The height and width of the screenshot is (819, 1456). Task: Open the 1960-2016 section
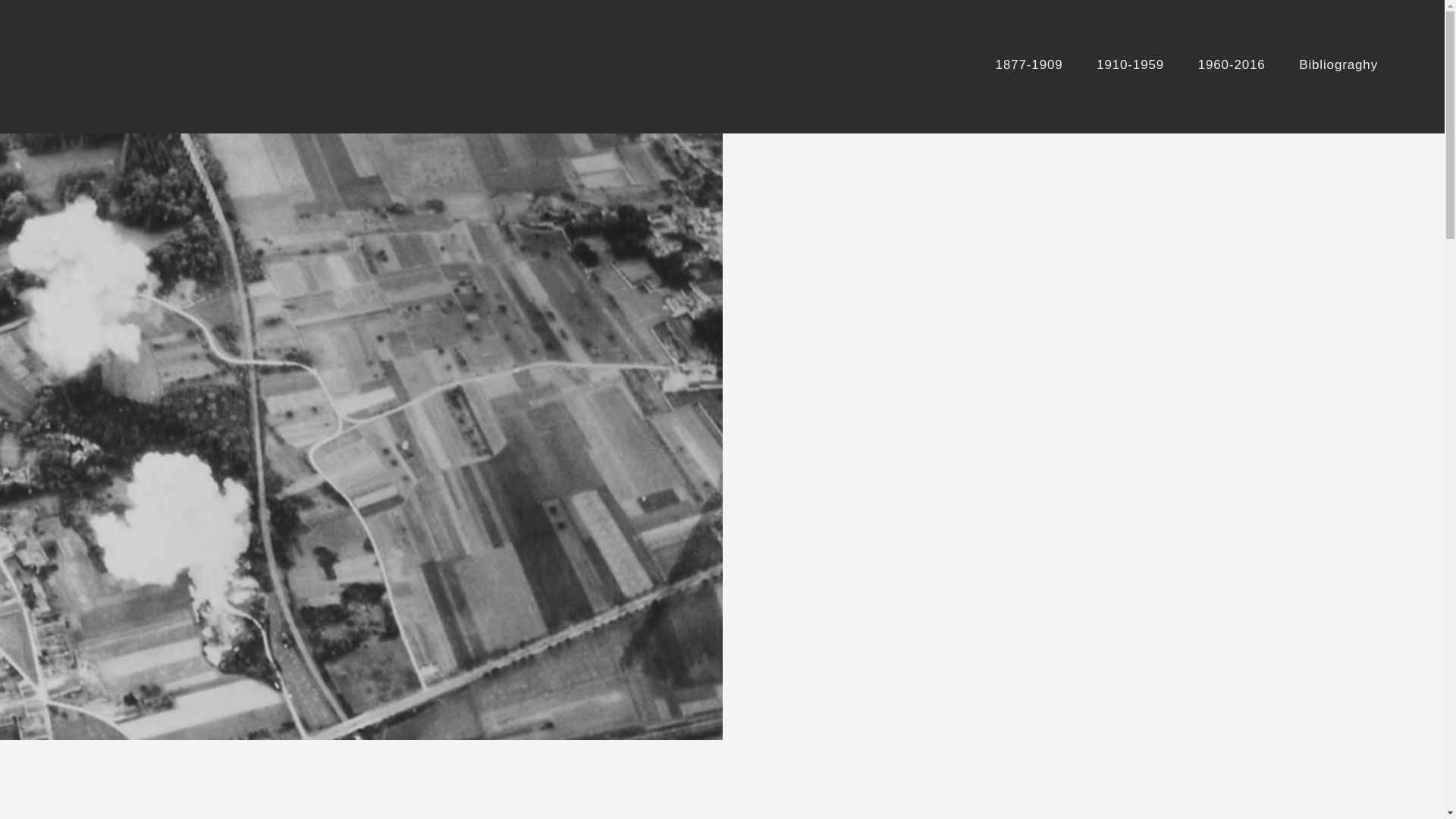point(1231,65)
